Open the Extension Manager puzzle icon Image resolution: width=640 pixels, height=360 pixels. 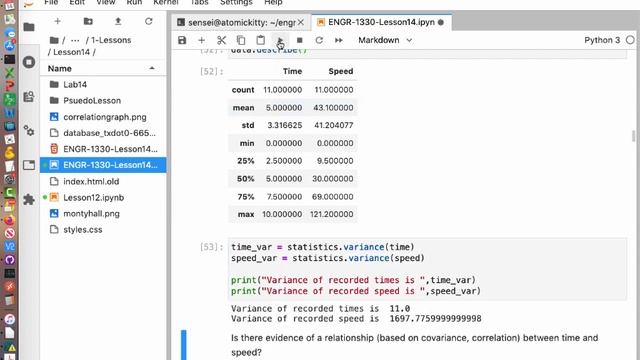[29, 199]
